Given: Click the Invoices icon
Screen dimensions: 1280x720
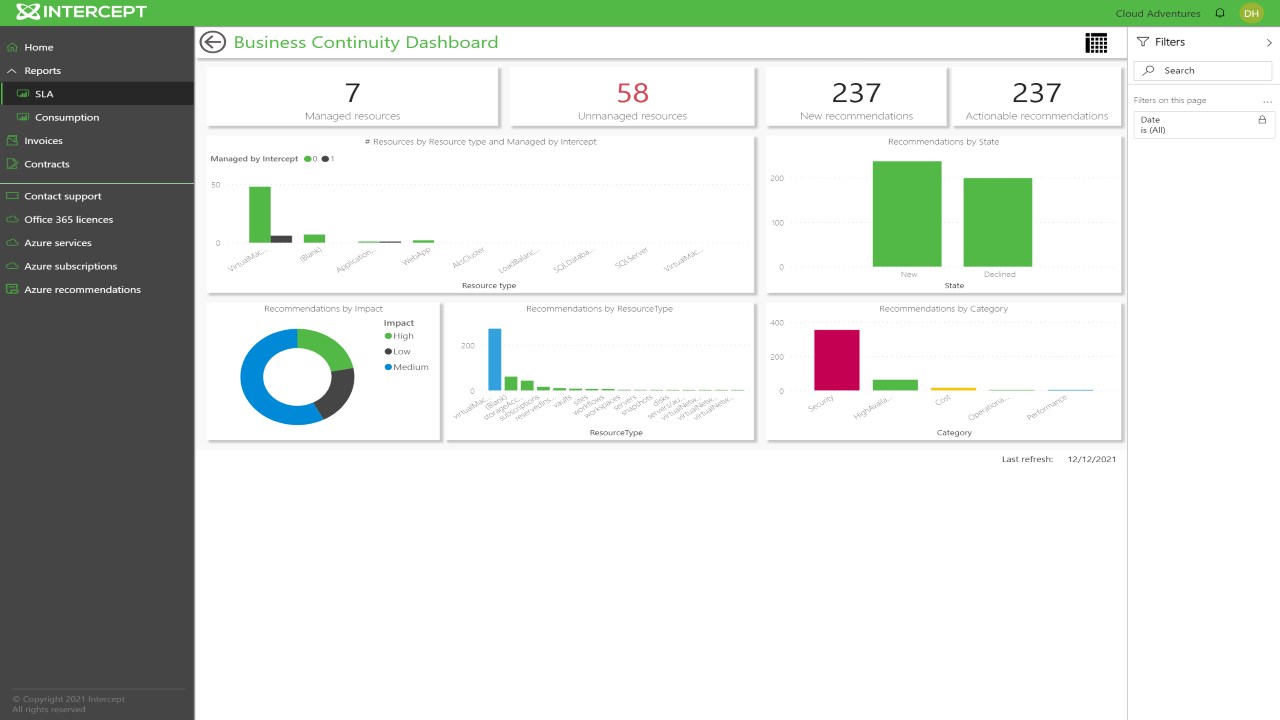Looking at the screenshot, I should tap(12, 141).
